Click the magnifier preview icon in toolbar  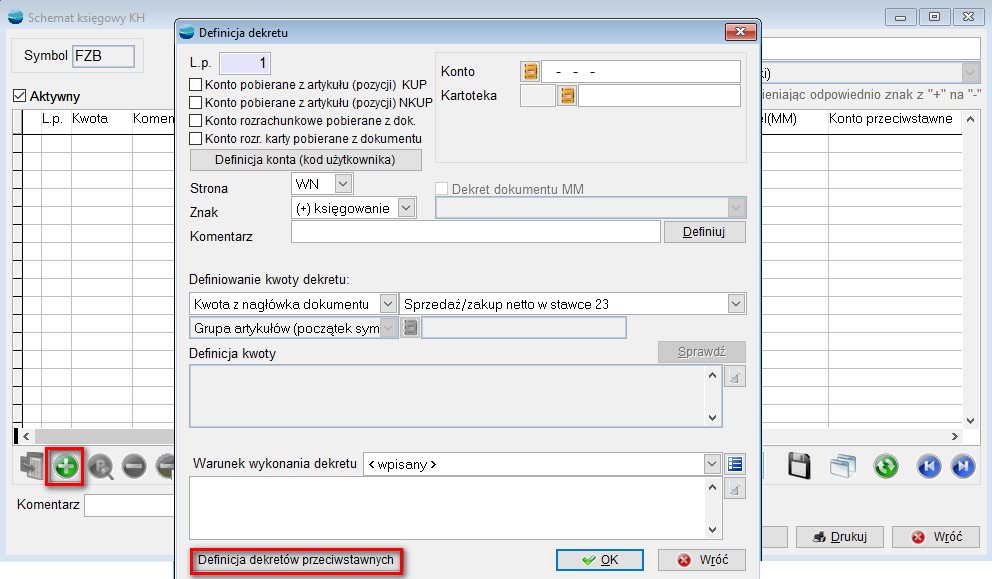point(100,467)
